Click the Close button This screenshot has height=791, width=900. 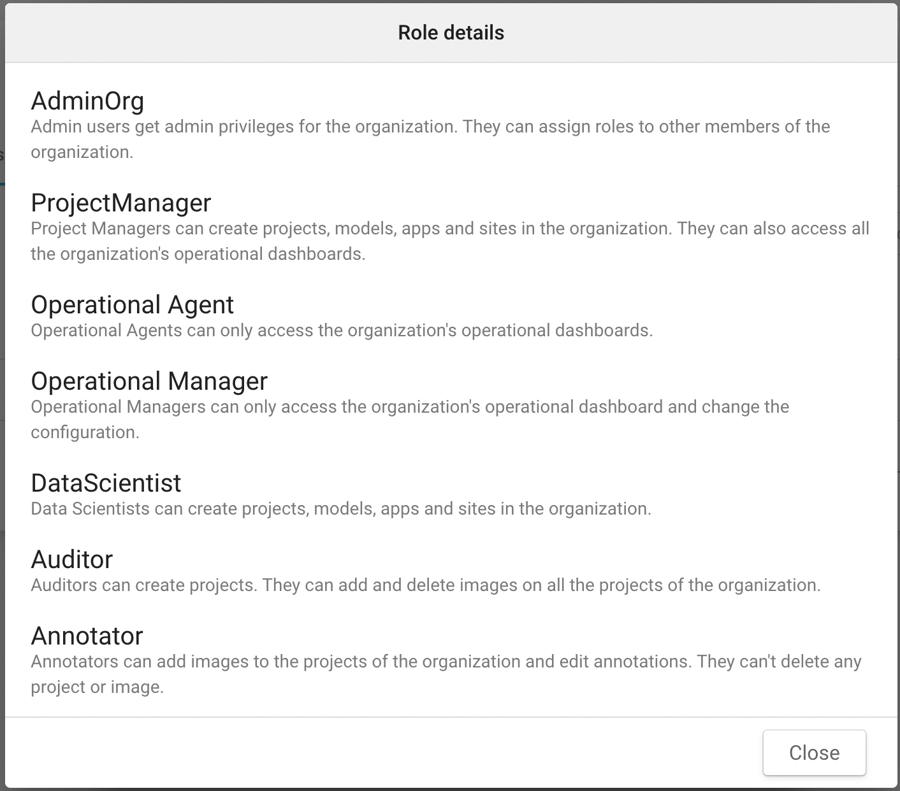point(814,753)
